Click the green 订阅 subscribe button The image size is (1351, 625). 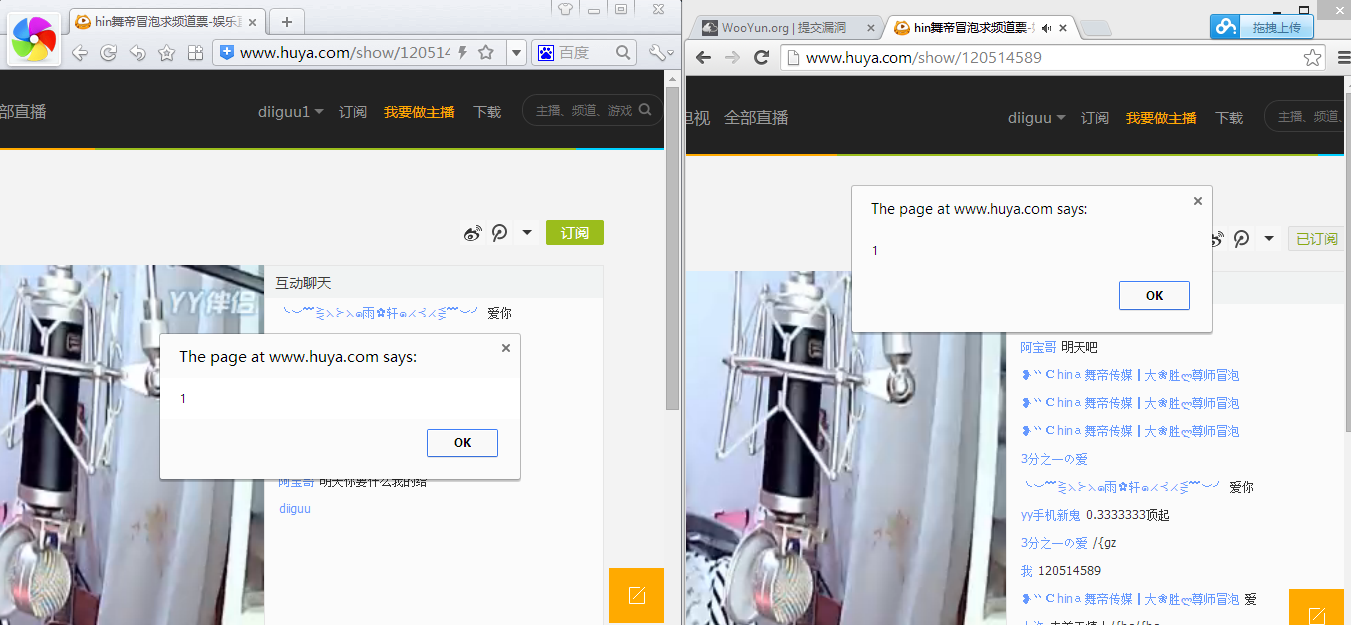575,233
